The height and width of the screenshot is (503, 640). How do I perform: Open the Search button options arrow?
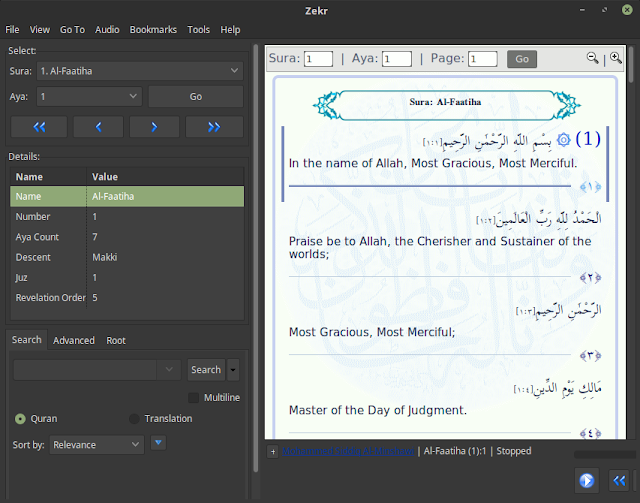(x=233, y=370)
